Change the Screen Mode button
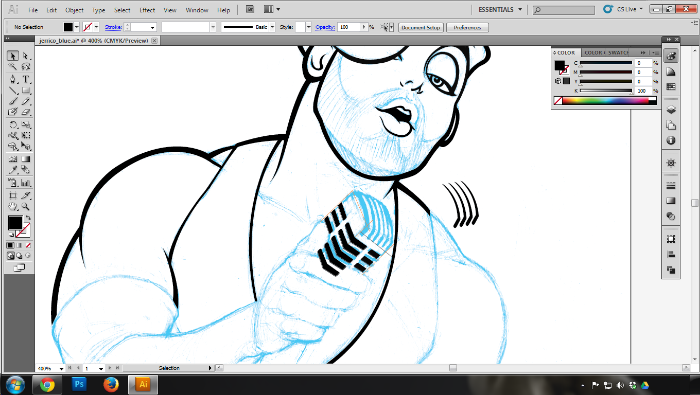Image resolution: width=700 pixels, height=395 pixels. [x=19, y=268]
